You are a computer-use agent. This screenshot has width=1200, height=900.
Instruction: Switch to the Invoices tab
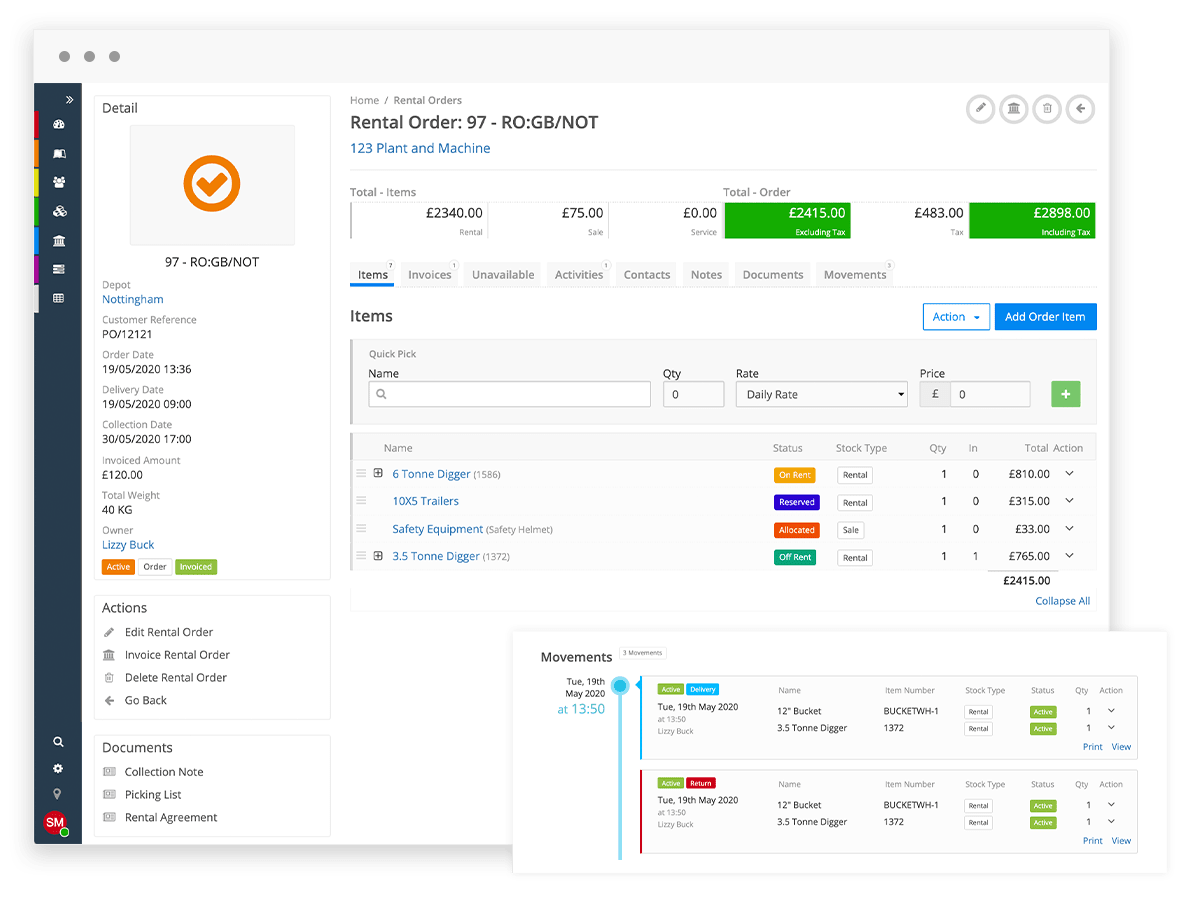[428, 273]
